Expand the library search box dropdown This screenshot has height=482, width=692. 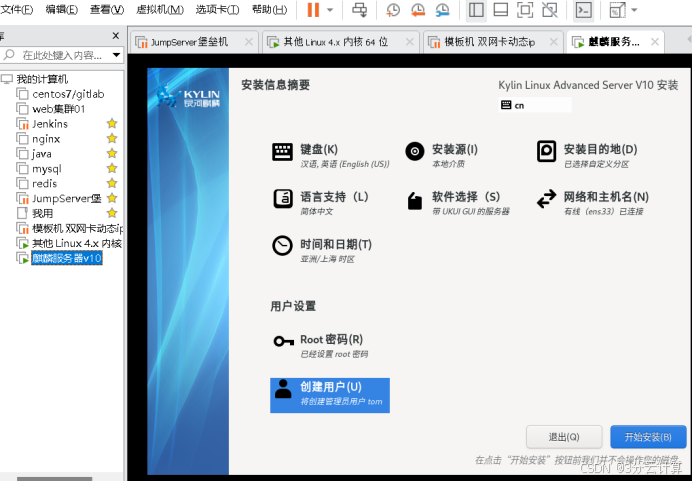(x=117, y=55)
